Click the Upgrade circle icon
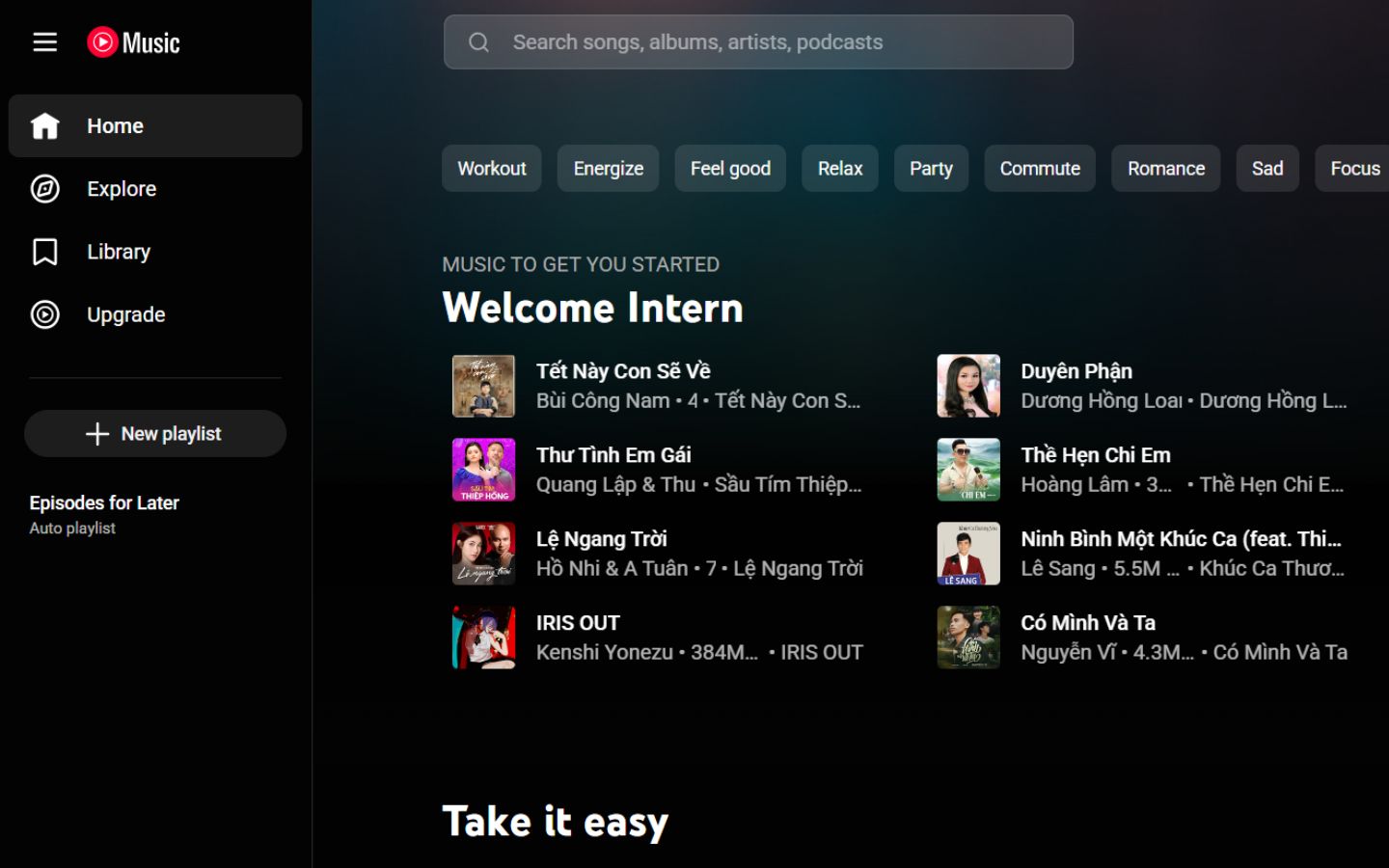 pos(45,314)
